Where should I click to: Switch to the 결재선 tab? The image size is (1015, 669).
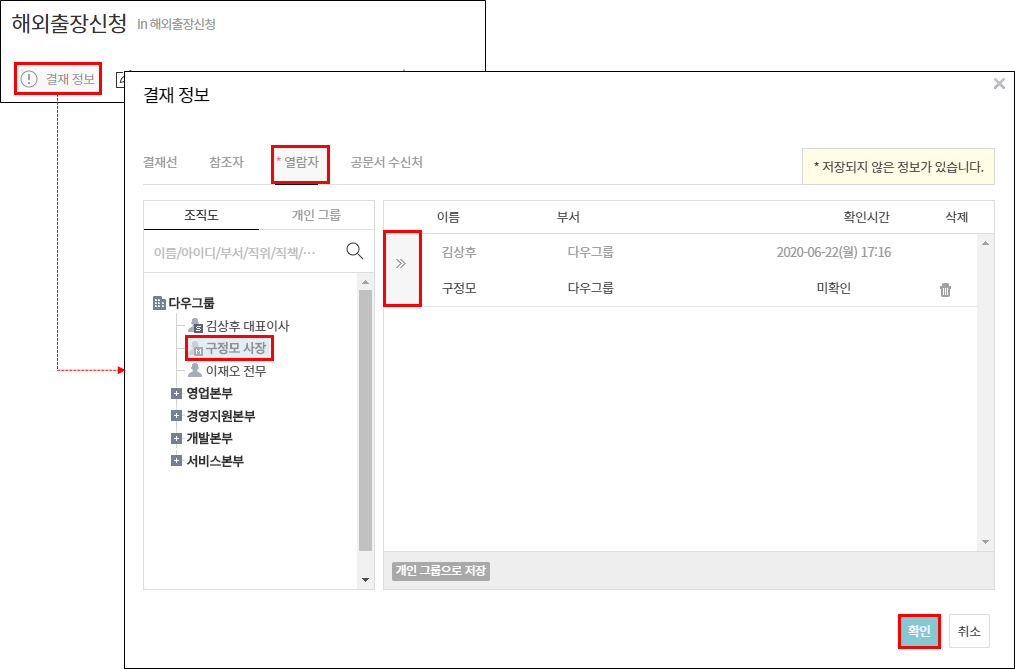pyautogui.click(x=160, y=162)
